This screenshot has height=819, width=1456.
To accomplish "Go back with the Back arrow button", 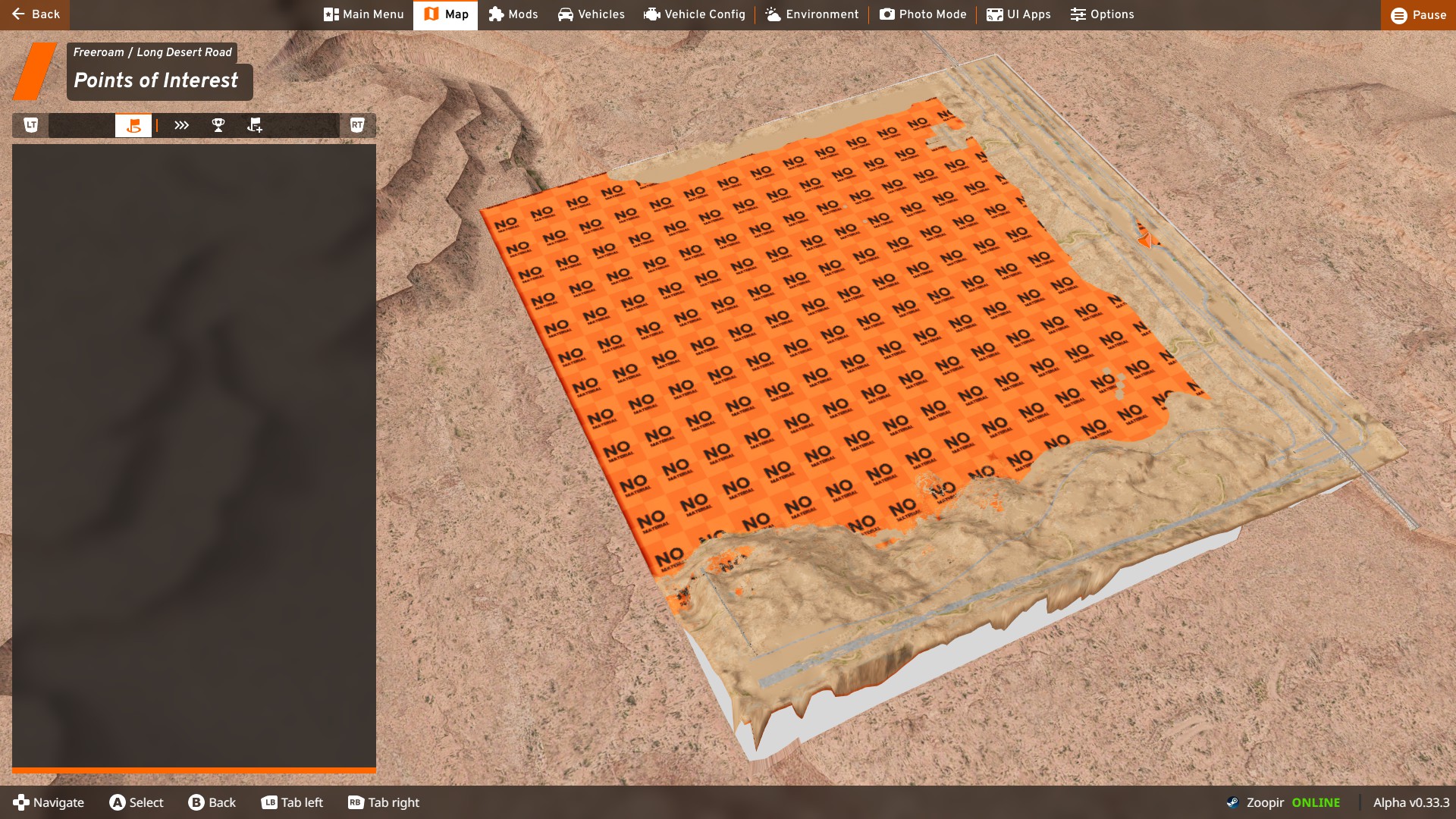I will coord(35,14).
